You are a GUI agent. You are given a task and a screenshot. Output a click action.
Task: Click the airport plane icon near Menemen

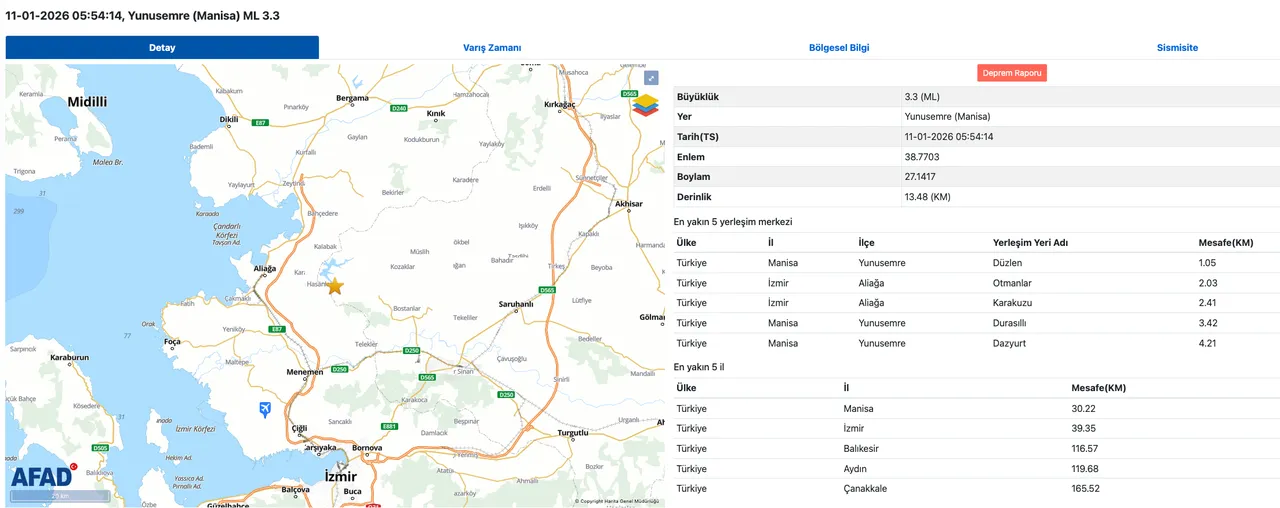coord(264,409)
